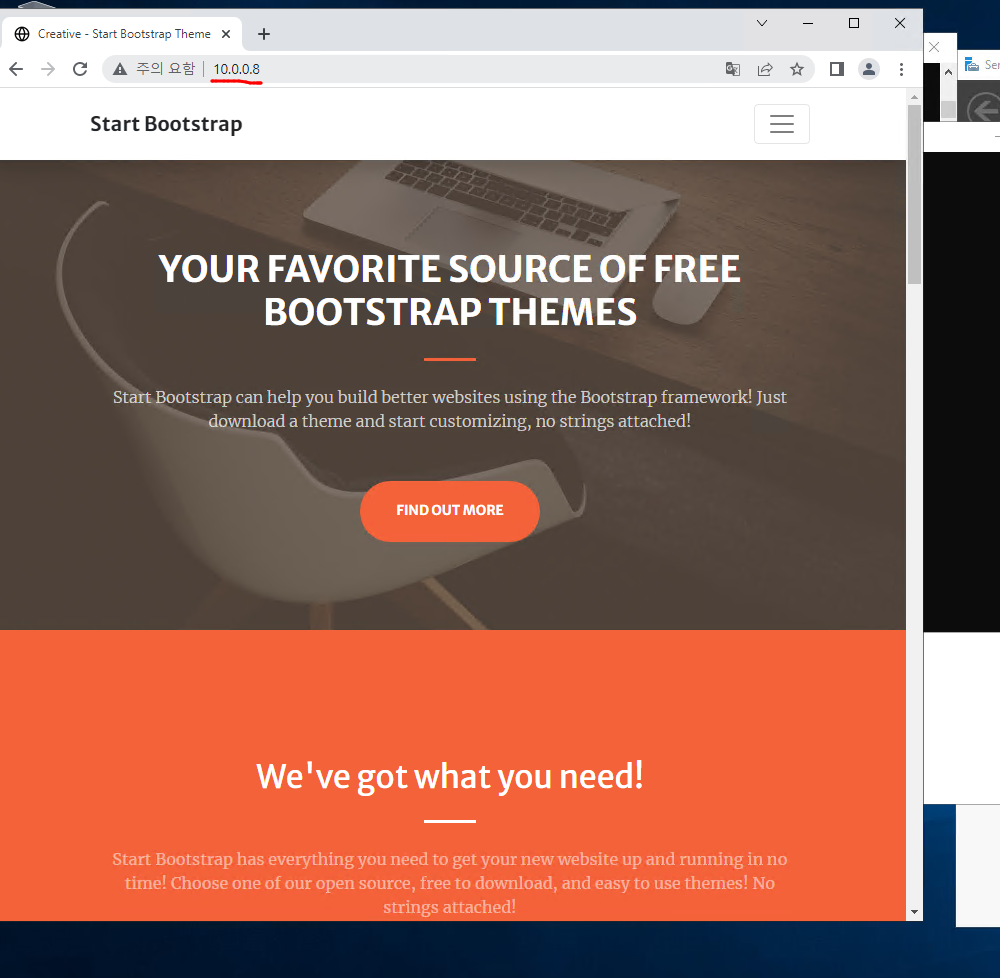The height and width of the screenshot is (978, 1000).
Task: Click the page scrollbar down arrow
Action: (x=915, y=912)
